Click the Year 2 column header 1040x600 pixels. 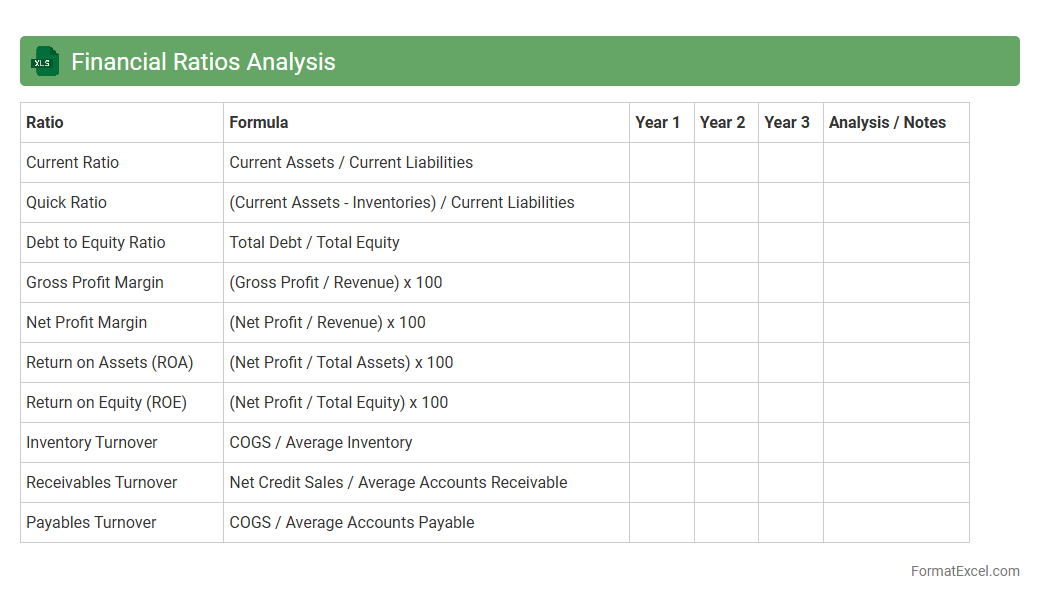pyautogui.click(x=722, y=122)
